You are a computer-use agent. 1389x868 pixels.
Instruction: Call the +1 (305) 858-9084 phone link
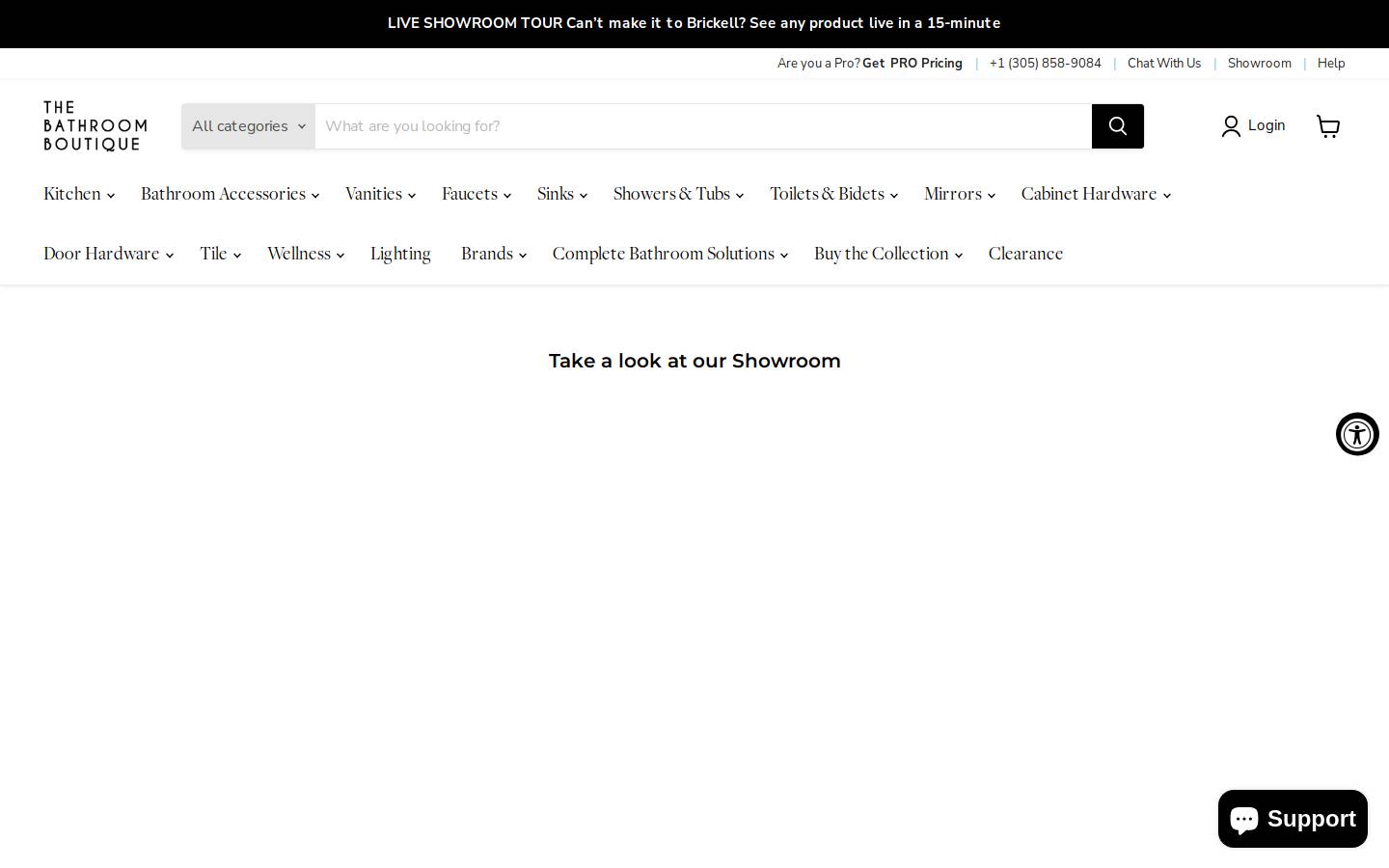[x=1045, y=64]
